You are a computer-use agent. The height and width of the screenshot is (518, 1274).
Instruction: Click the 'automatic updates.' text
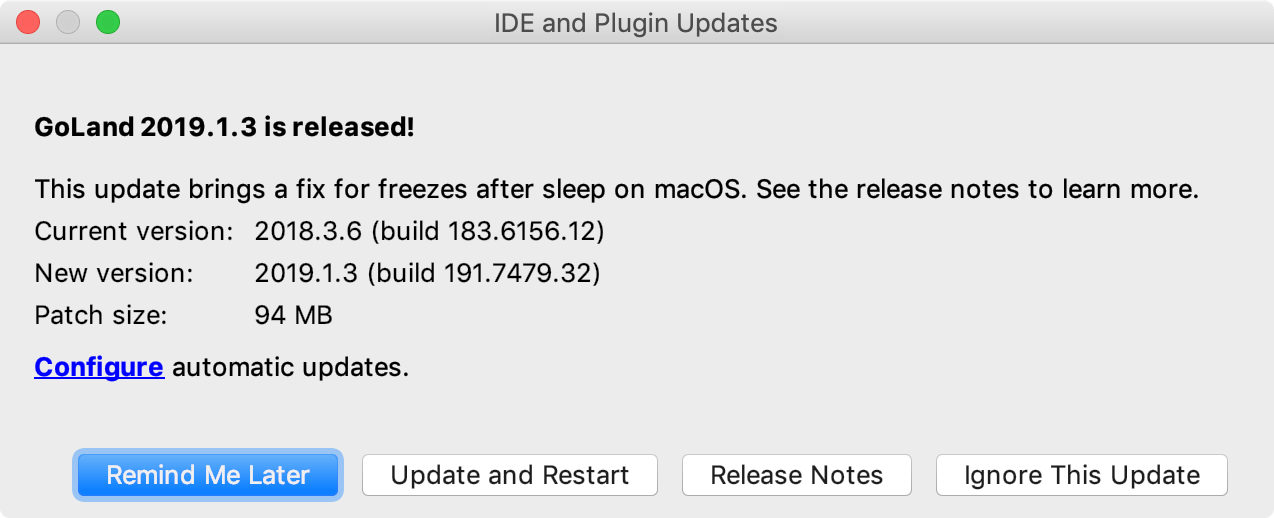(x=290, y=367)
